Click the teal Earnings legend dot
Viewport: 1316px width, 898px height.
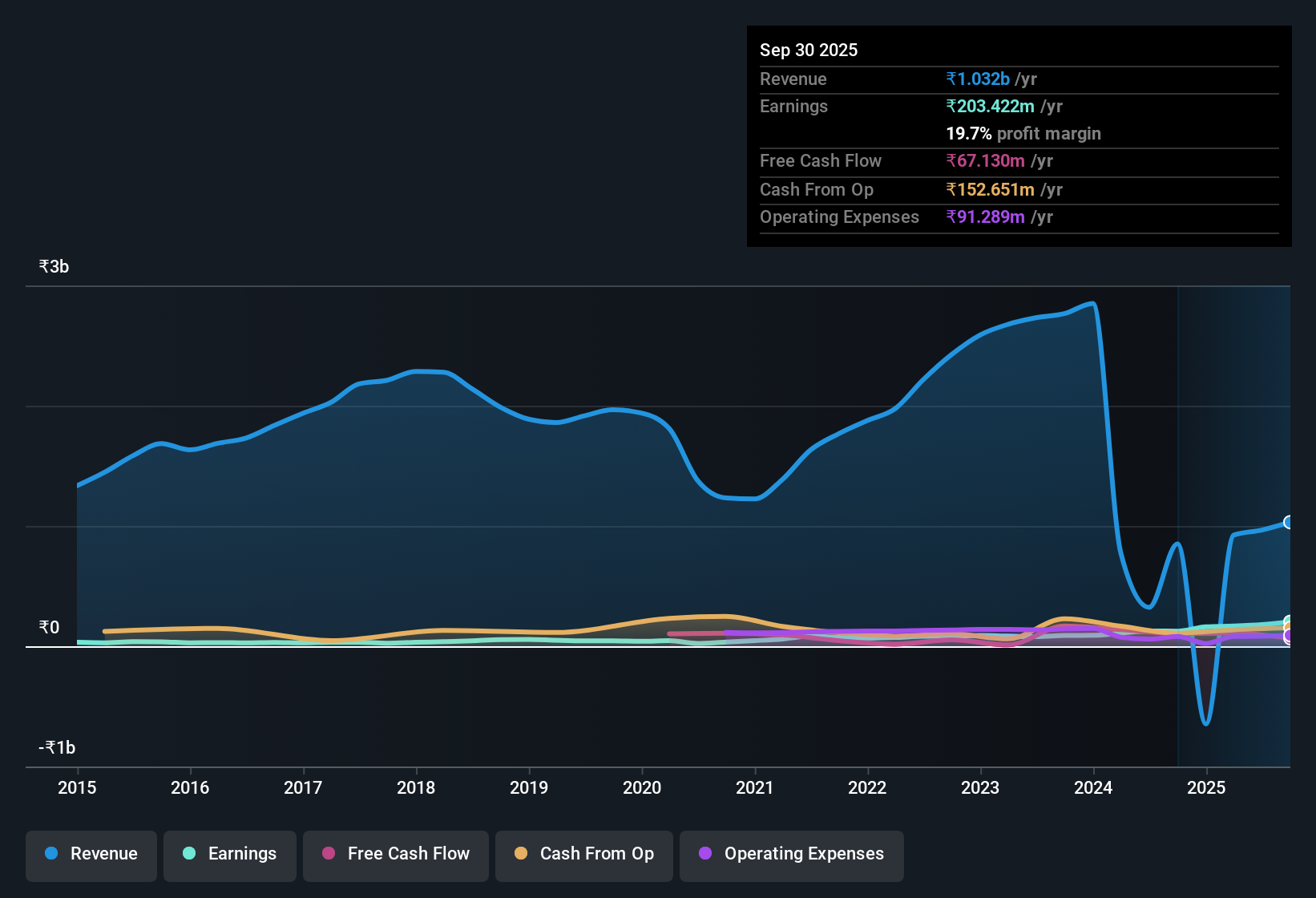[x=189, y=853]
